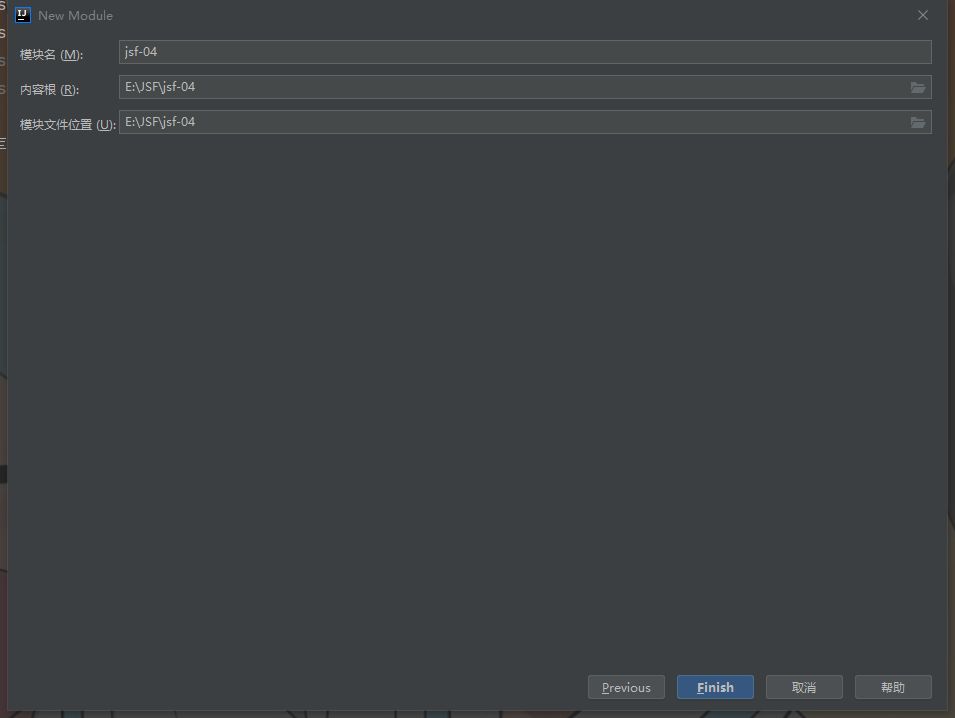Browse folder for module file location
The image size is (955, 718).
[x=918, y=122]
